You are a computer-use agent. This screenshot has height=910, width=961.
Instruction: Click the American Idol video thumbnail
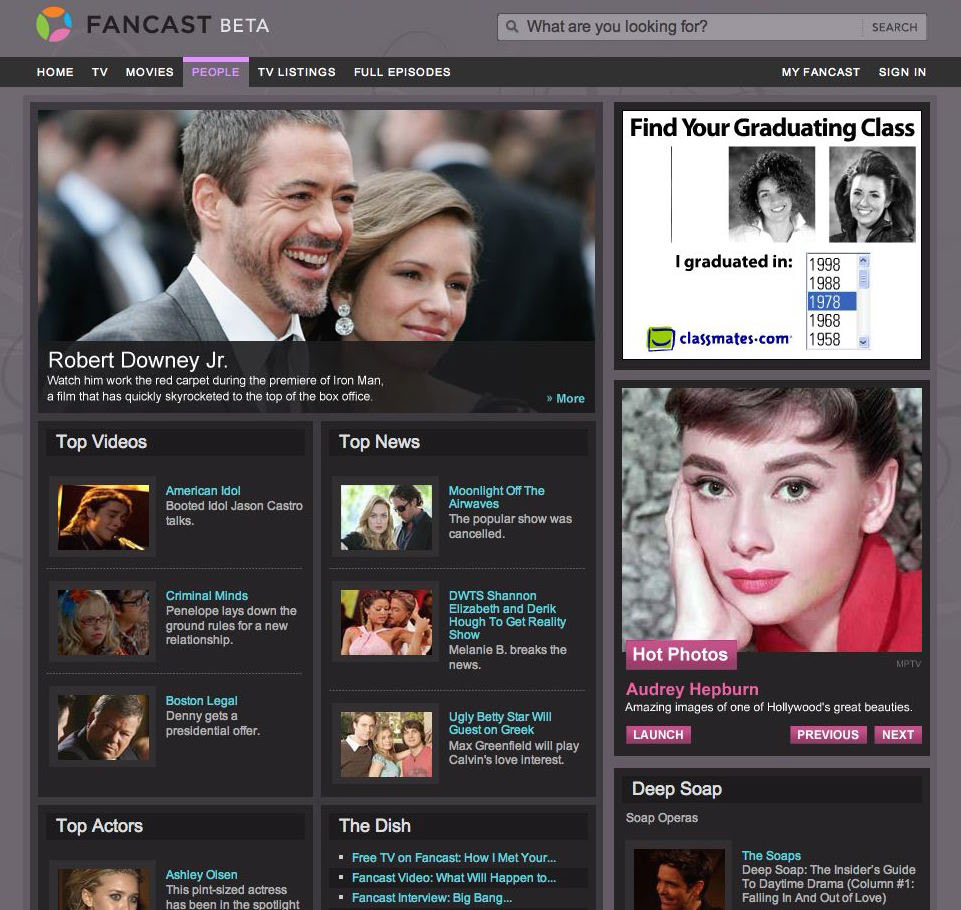coord(104,517)
